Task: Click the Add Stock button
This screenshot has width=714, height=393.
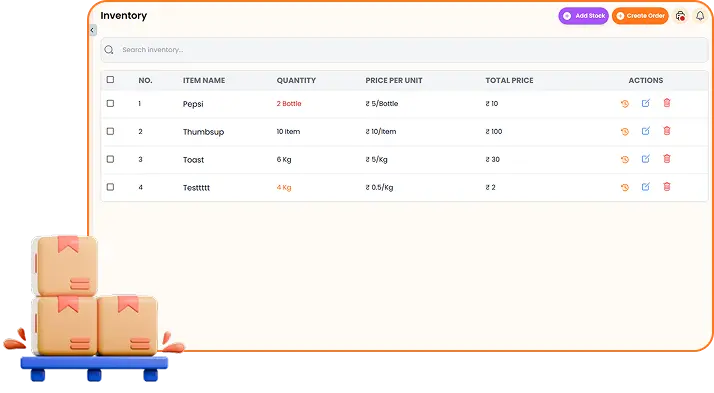Action: coord(583,16)
